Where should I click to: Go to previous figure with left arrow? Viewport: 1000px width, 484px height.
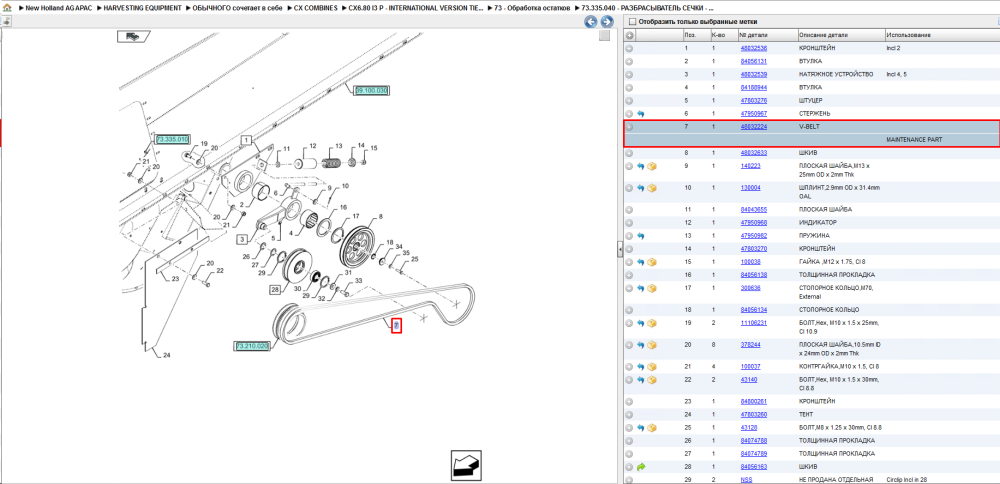[x=591, y=22]
